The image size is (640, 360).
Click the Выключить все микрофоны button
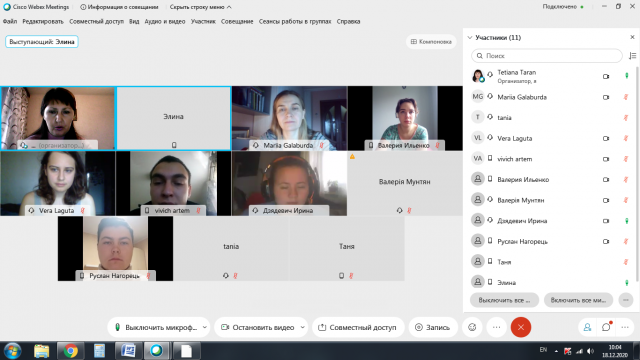(504, 300)
